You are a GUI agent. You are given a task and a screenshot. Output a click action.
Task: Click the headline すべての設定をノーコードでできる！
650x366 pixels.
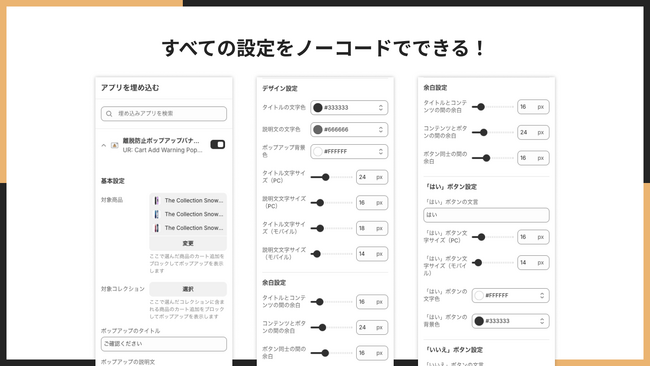click(324, 48)
